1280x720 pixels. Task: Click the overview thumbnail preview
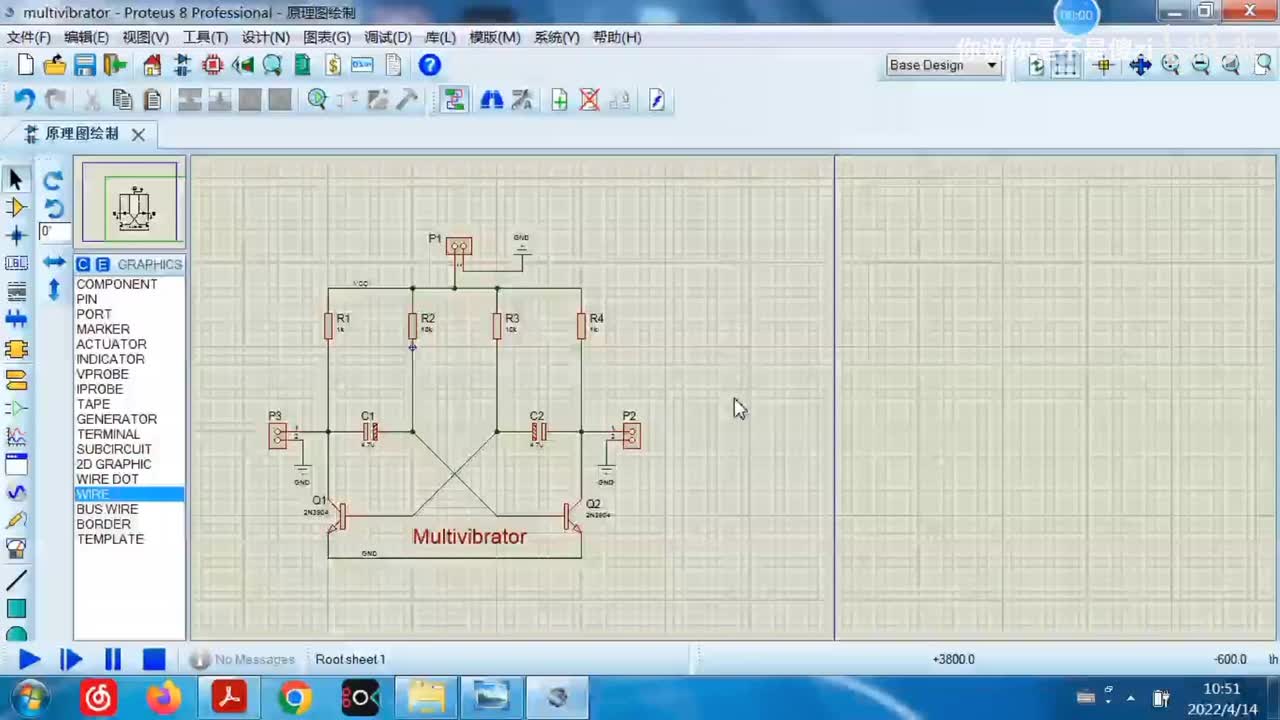(130, 202)
